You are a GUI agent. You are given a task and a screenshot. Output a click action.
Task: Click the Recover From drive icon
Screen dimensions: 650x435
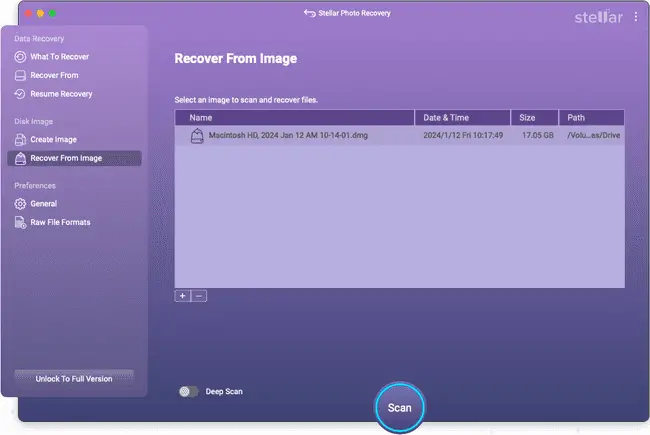pos(20,75)
